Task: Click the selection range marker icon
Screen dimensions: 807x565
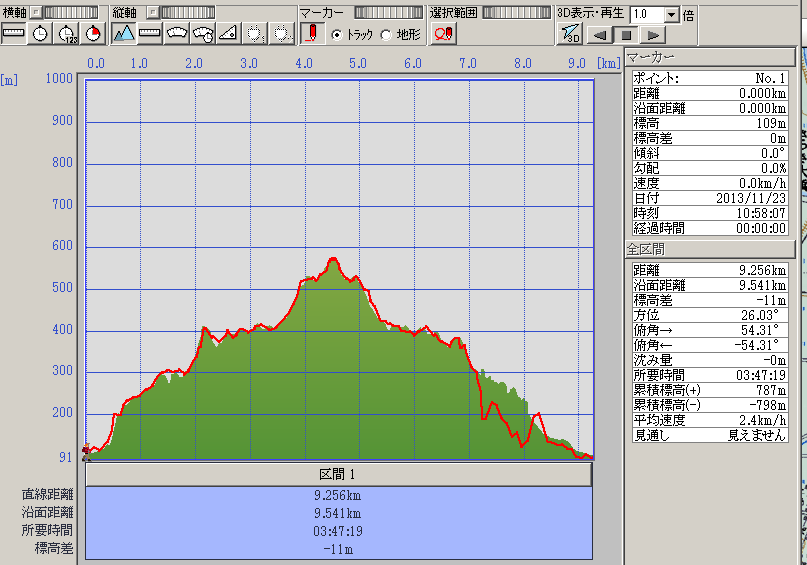Action: pyautogui.click(x=444, y=33)
